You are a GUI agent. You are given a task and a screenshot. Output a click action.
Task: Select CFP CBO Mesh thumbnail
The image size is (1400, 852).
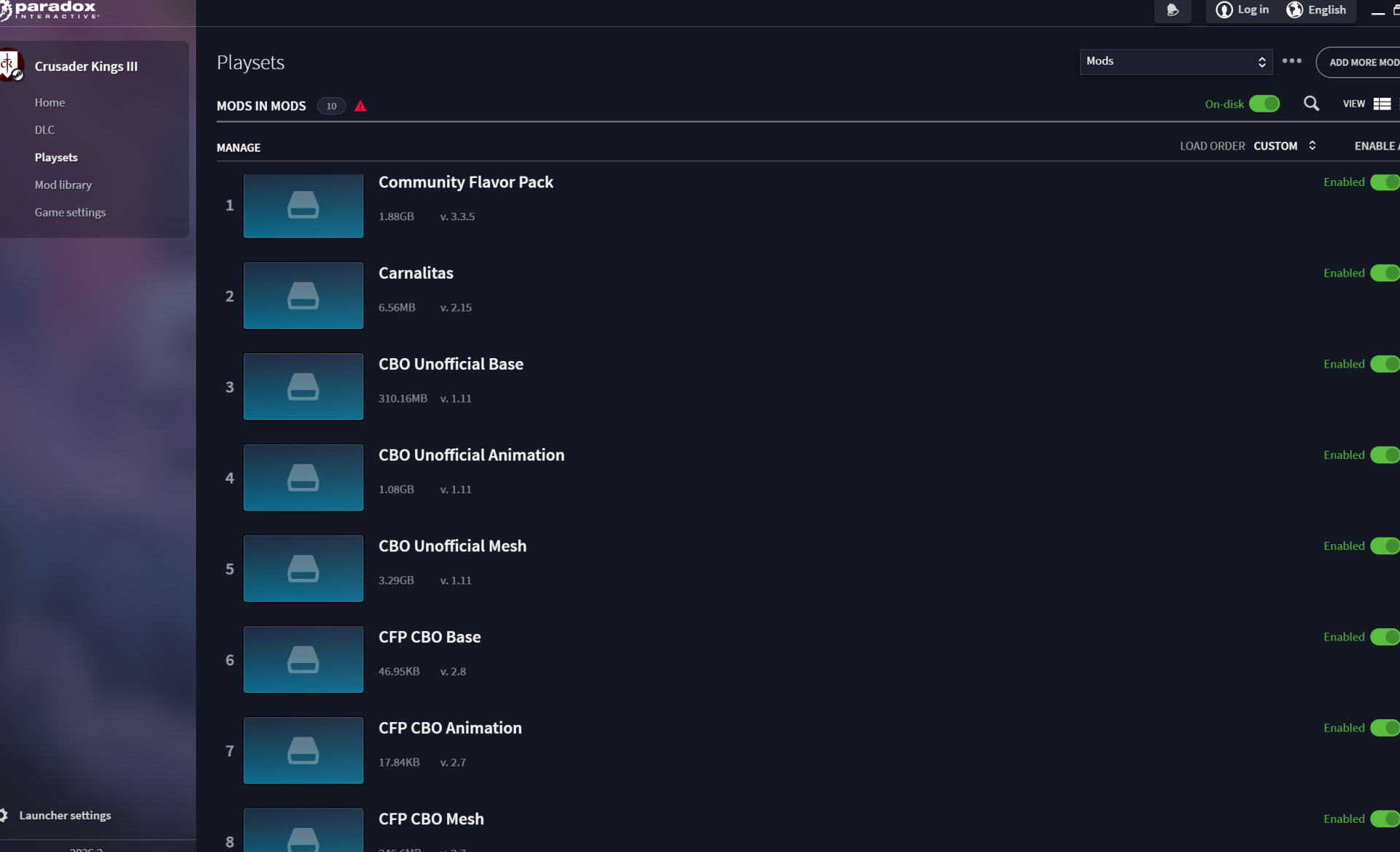coord(303,830)
